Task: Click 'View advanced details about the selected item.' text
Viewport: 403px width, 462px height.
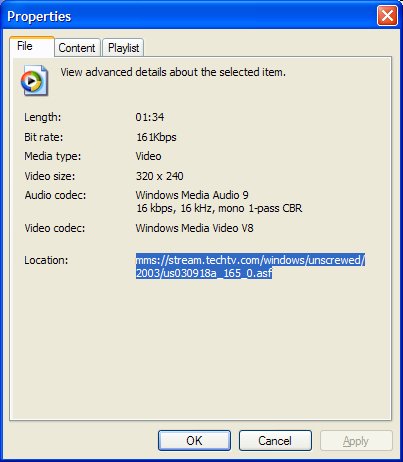Action: tap(173, 72)
